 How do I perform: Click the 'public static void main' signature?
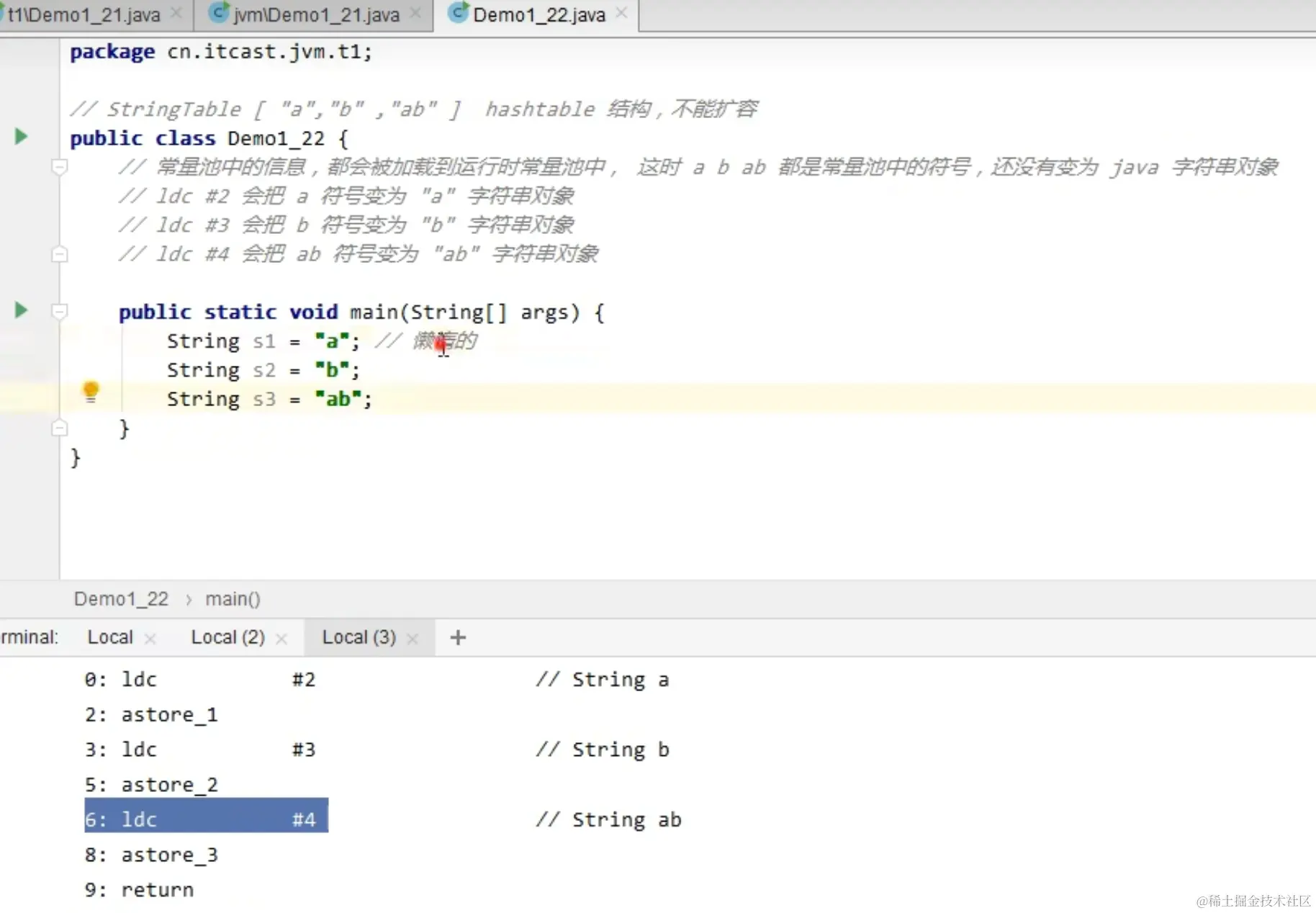click(x=361, y=312)
